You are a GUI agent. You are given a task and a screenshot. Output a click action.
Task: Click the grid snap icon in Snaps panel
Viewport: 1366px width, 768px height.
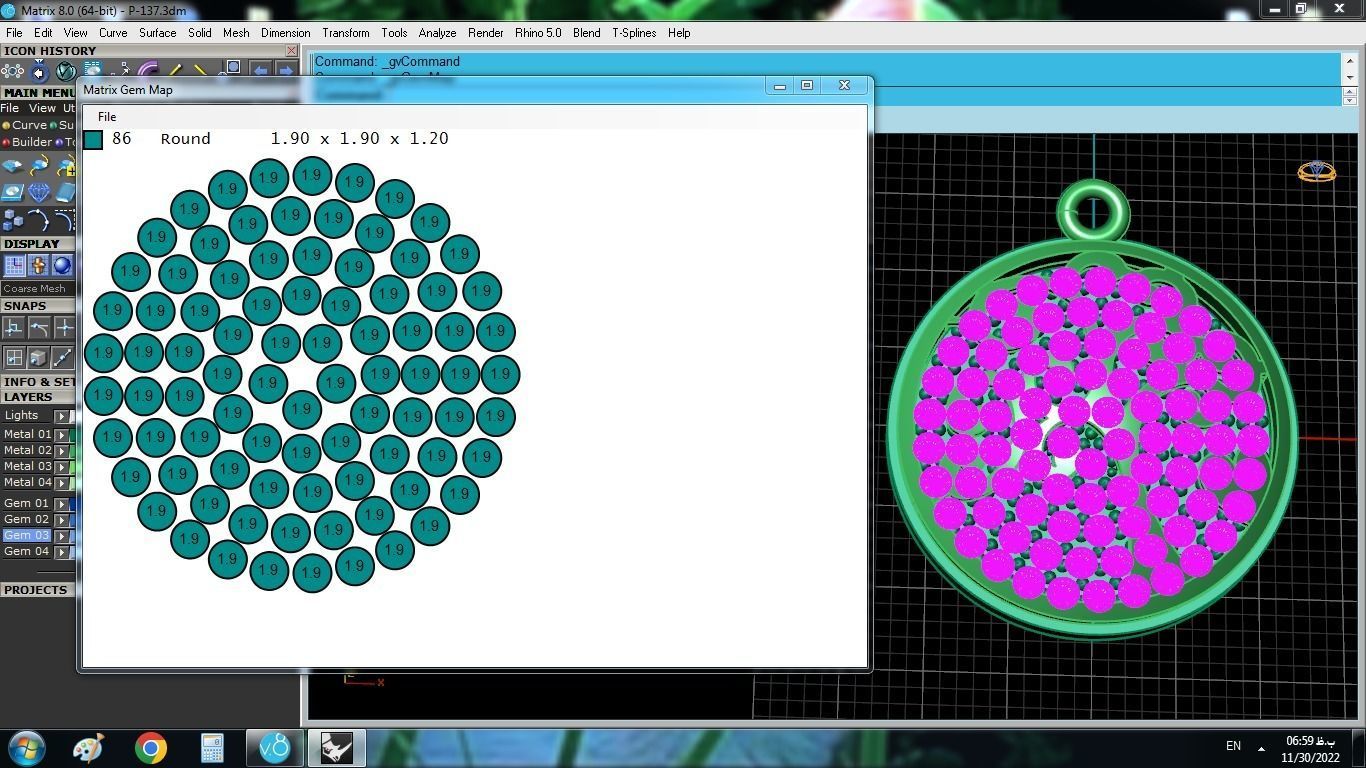[14, 357]
